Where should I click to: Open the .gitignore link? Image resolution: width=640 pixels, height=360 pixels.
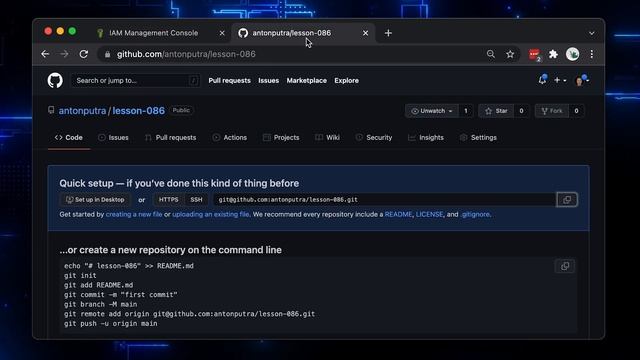476,214
